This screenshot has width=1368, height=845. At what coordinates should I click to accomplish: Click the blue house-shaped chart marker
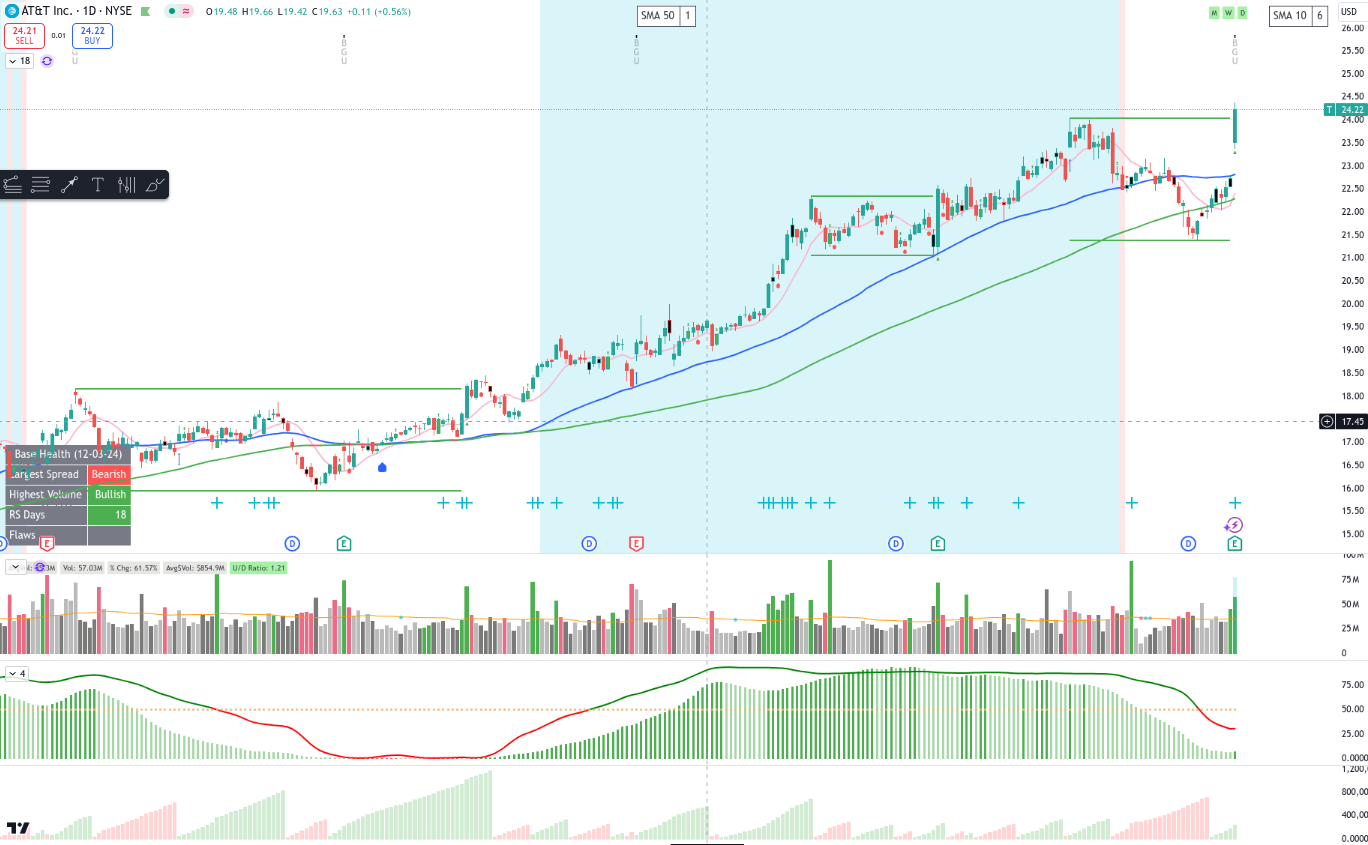point(382,466)
